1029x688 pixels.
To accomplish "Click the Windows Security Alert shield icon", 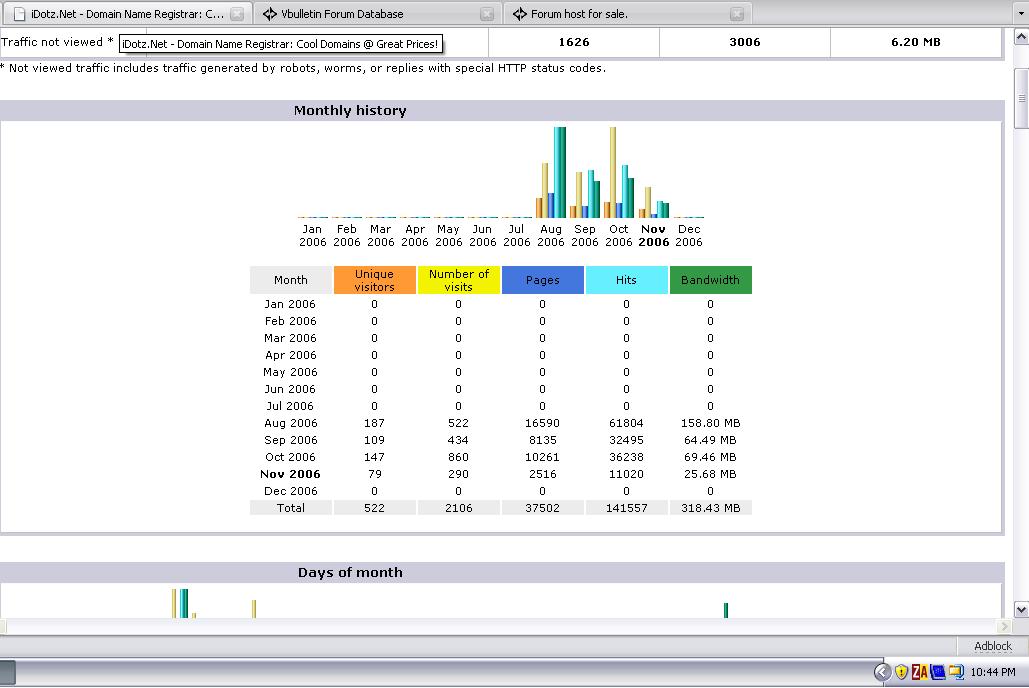I will 901,672.
